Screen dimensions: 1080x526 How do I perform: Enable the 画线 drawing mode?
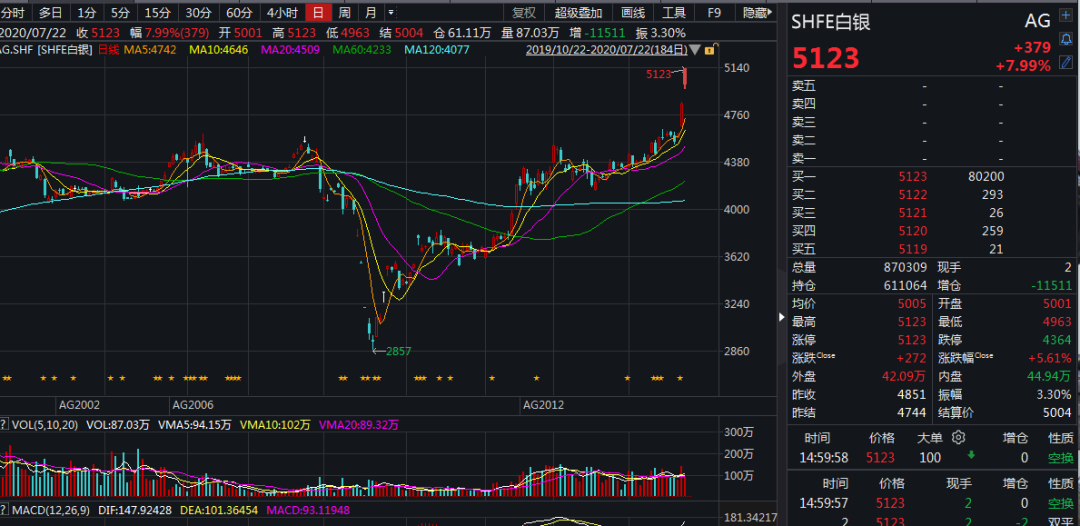coord(633,13)
